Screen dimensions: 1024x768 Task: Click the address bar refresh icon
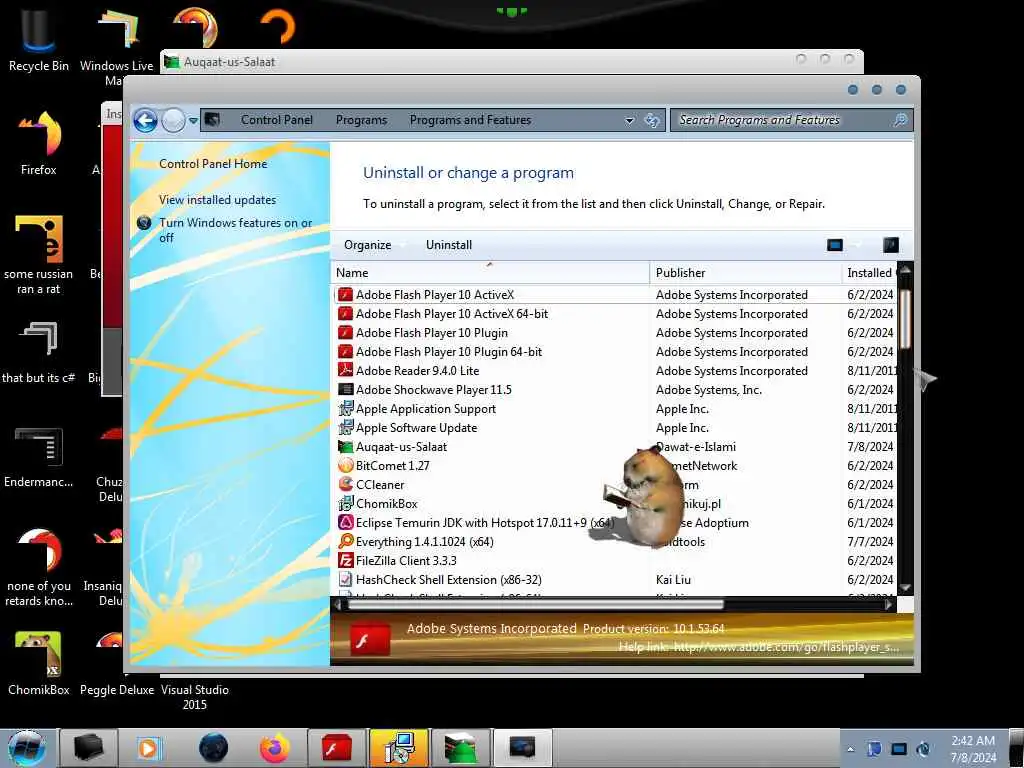pyautogui.click(x=651, y=120)
